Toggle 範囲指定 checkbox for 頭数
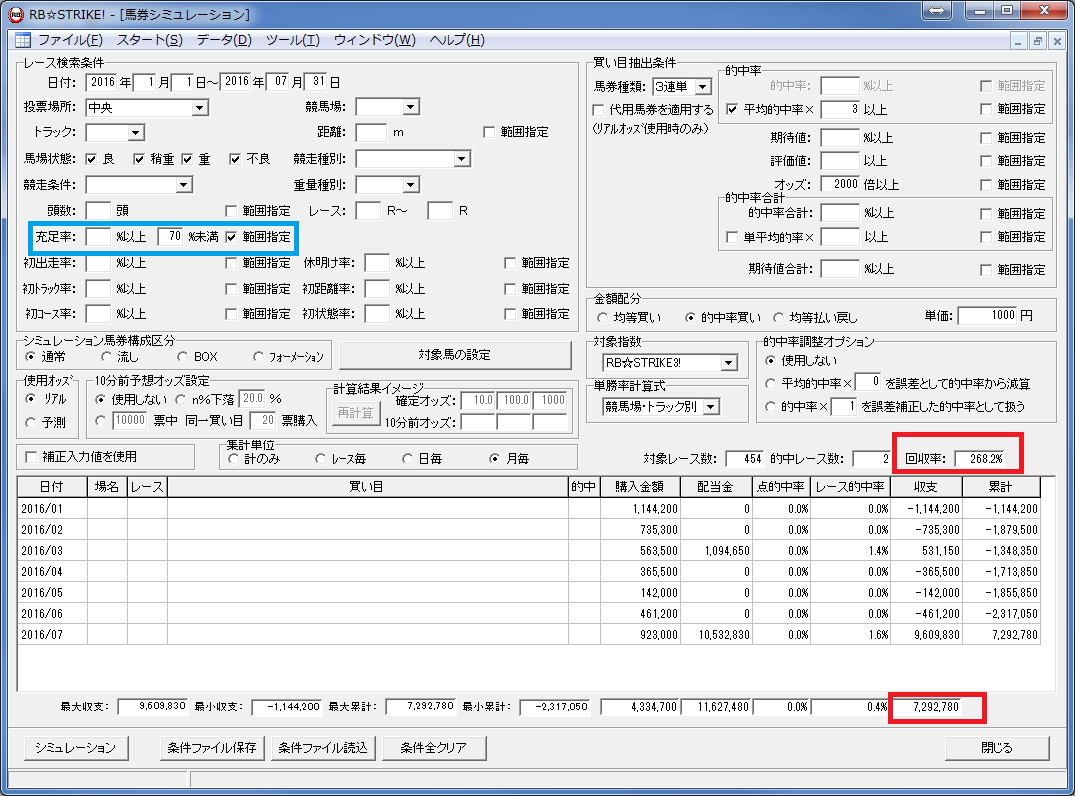The height and width of the screenshot is (796, 1075). pos(231,211)
